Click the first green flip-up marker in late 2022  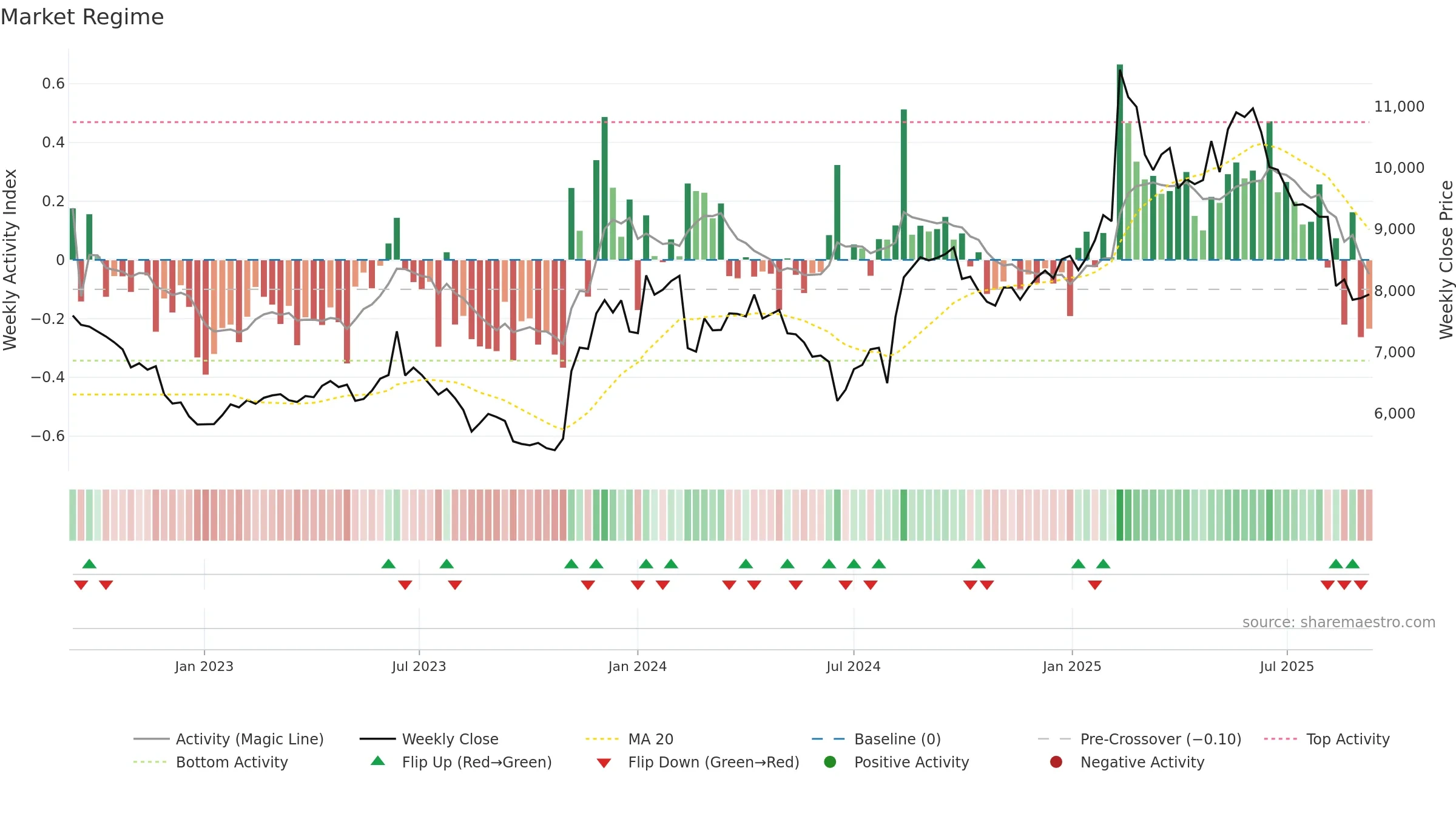point(89,564)
